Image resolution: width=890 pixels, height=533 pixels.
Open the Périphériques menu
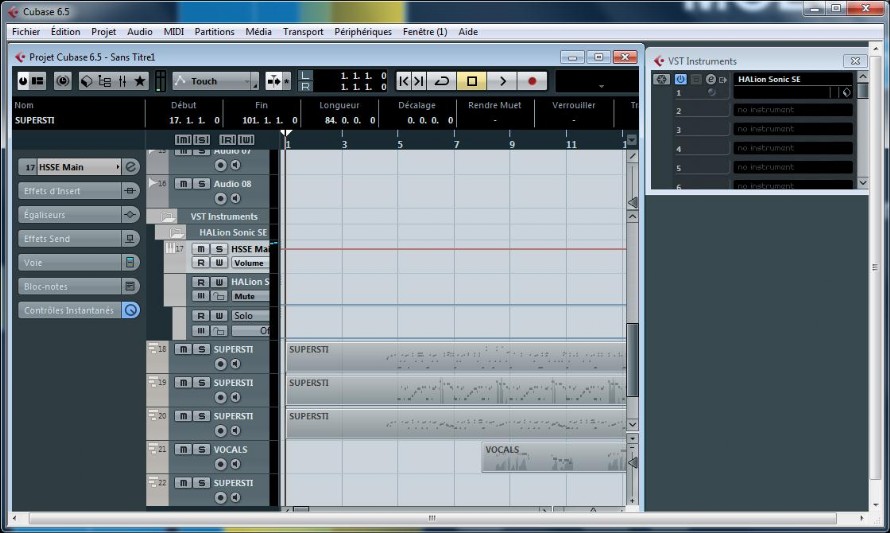pyautogui.click(x=363, y=32)
